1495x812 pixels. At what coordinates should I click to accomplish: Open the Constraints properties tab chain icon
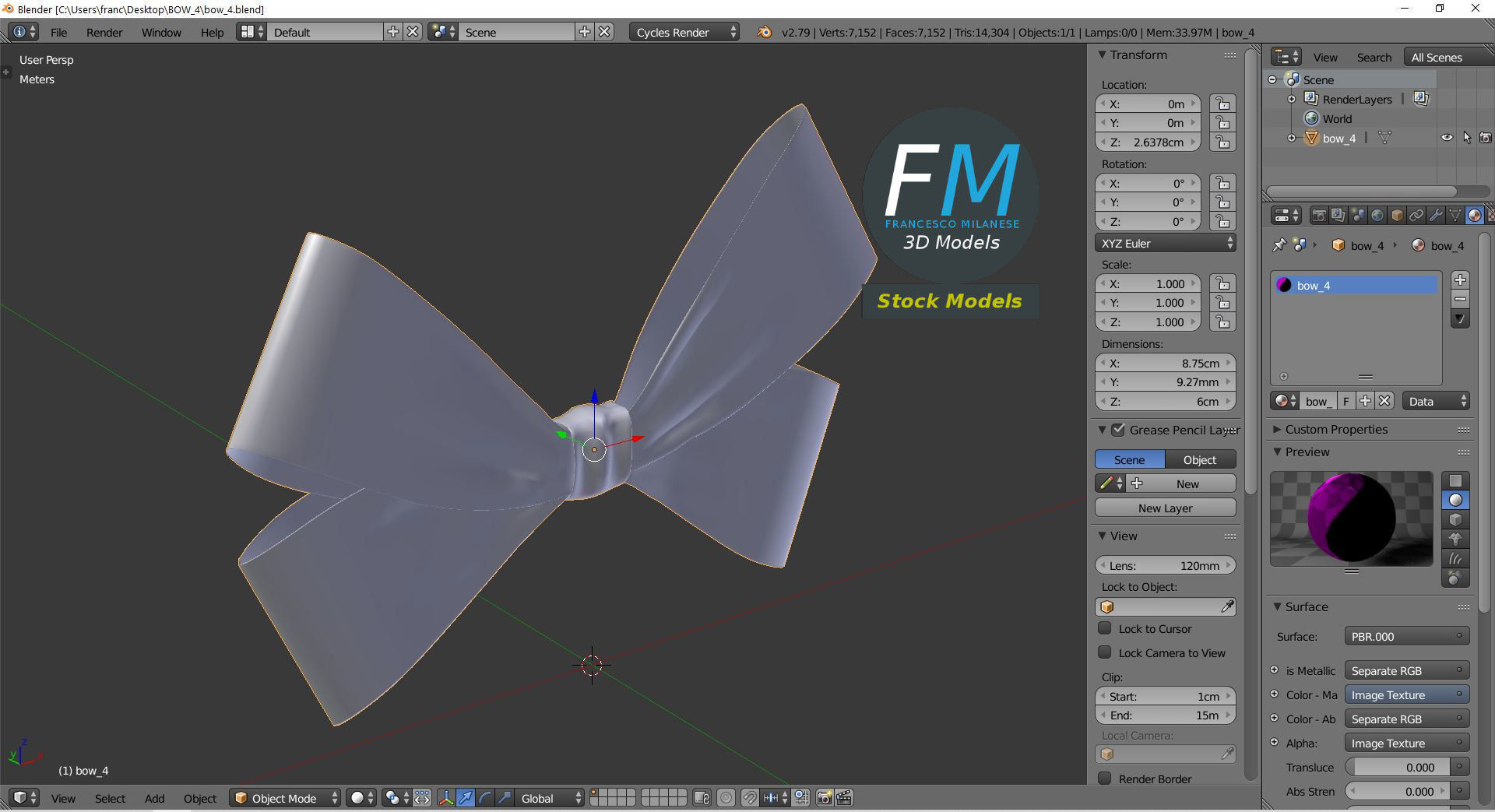point(1416,215)
